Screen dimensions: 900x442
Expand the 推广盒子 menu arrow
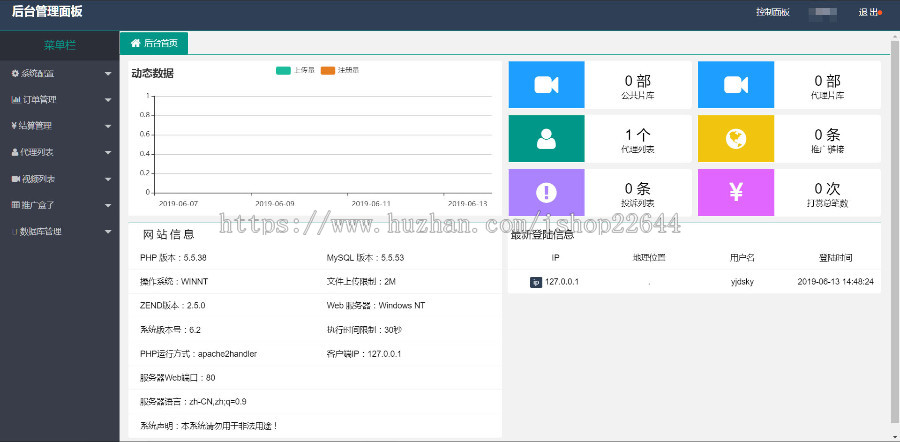(108, 206)
